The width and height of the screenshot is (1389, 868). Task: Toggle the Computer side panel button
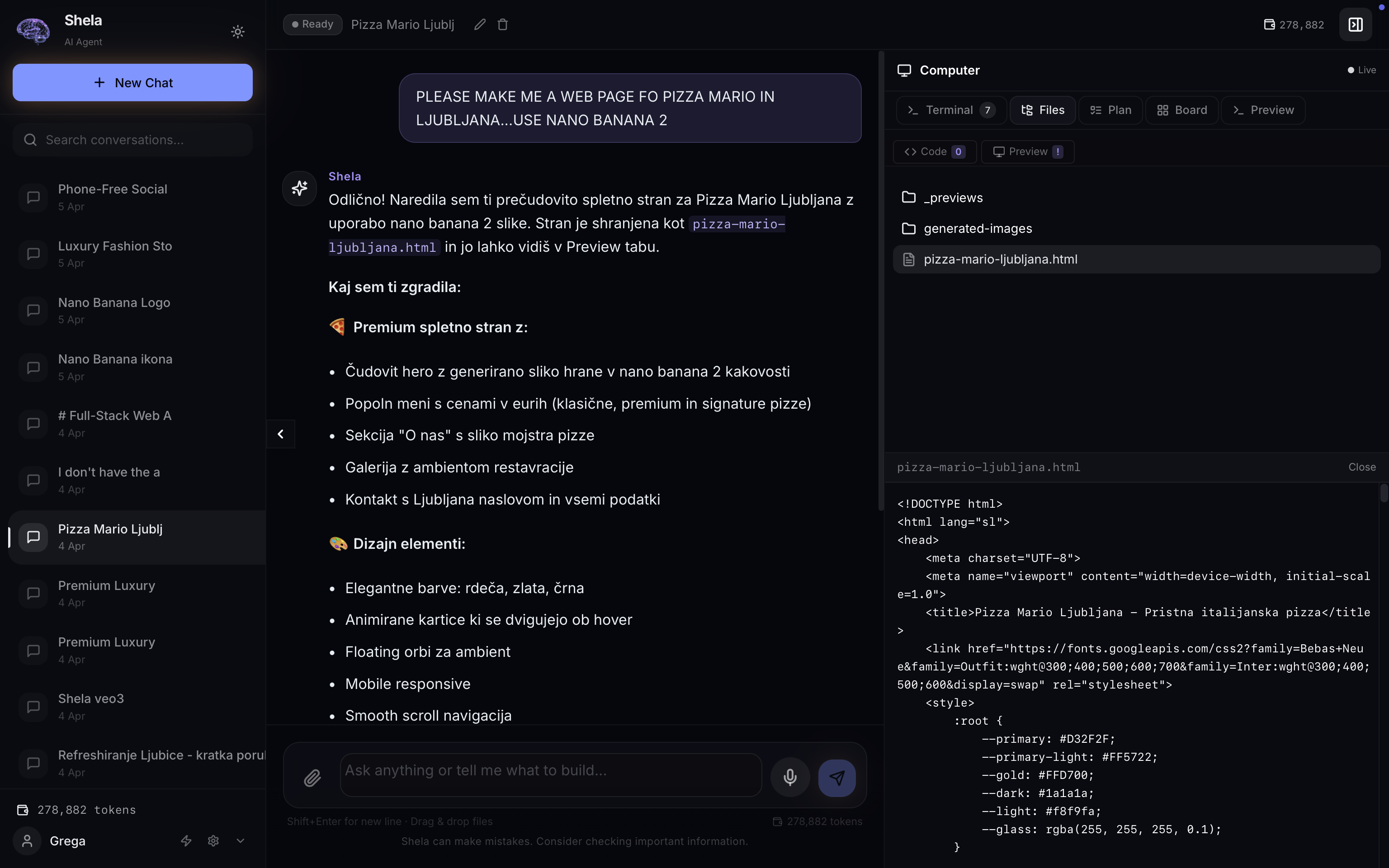pos(1355,25)
